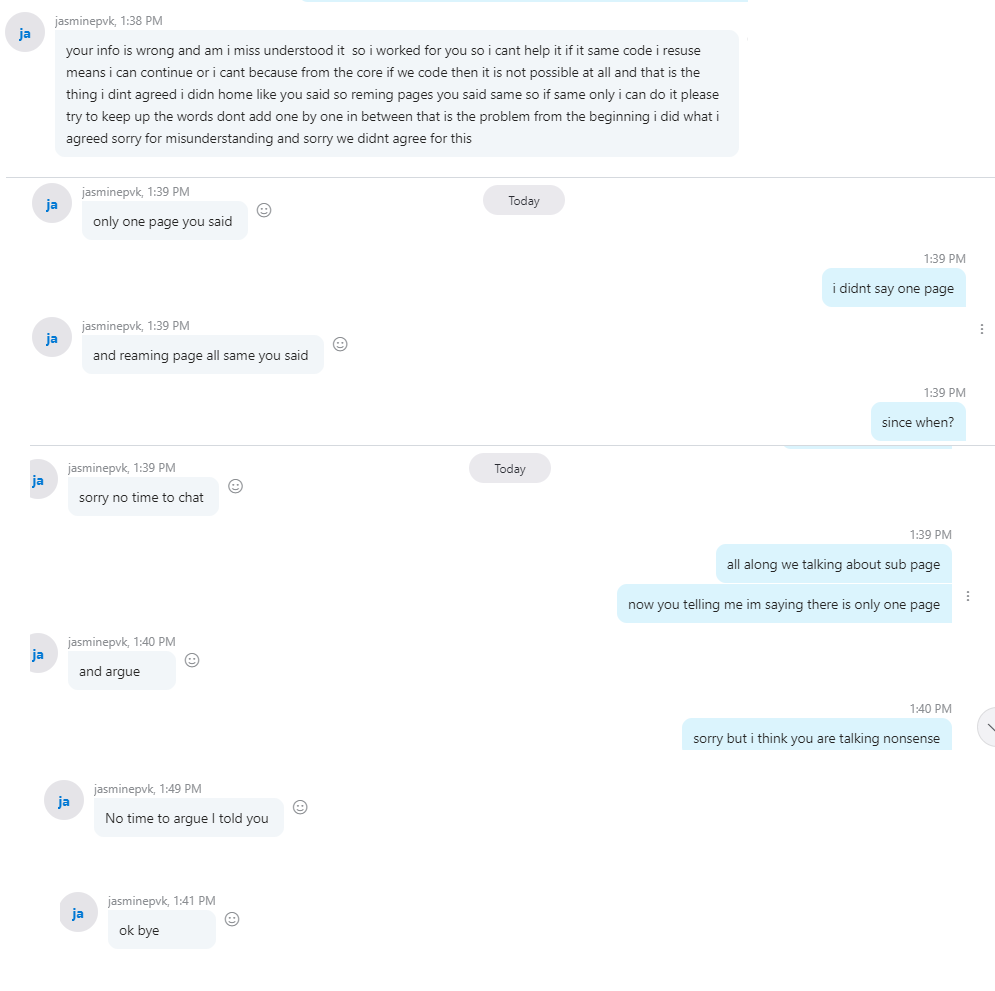Click sender name "jasminepvk, 1:49 PM"

click(x=148, y=789)
